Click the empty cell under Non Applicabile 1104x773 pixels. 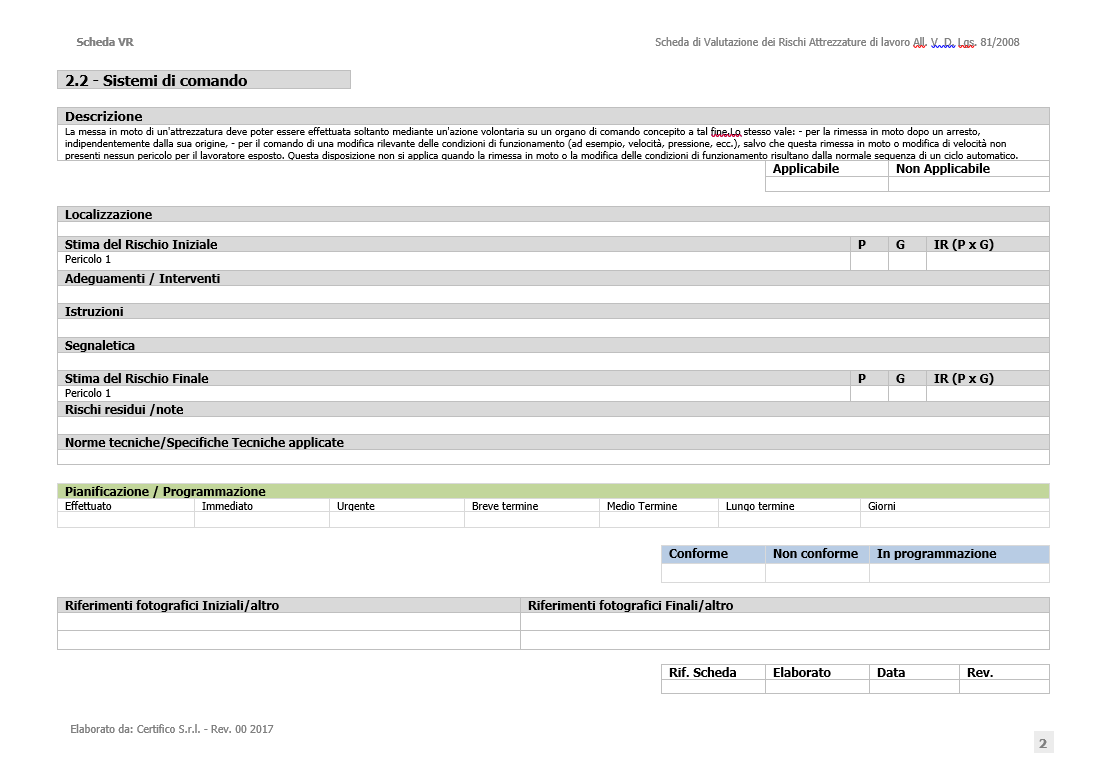tap(968, 184)
